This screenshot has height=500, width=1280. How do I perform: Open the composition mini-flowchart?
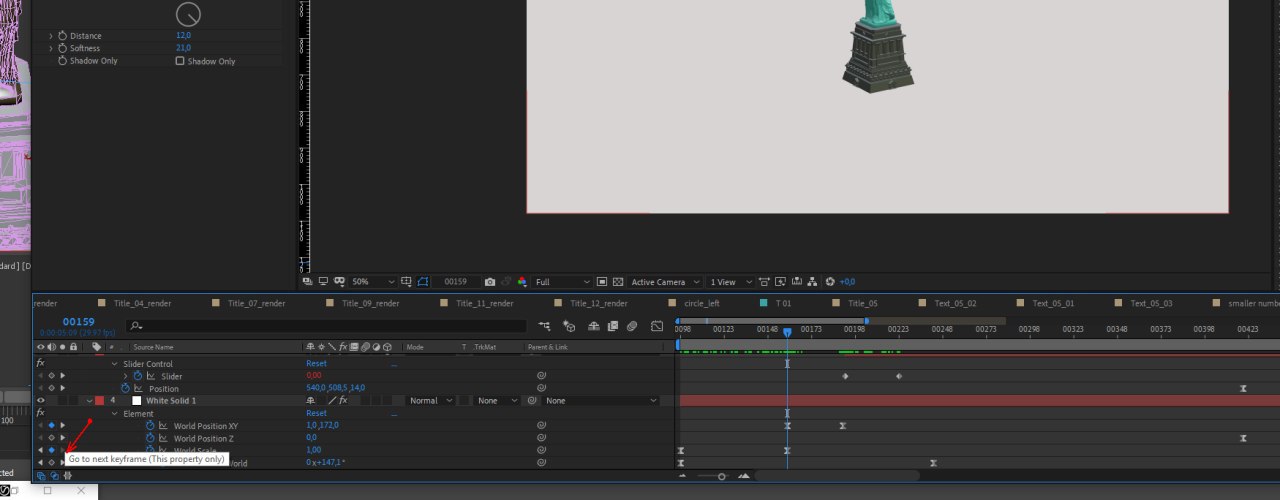pos(544,326)
